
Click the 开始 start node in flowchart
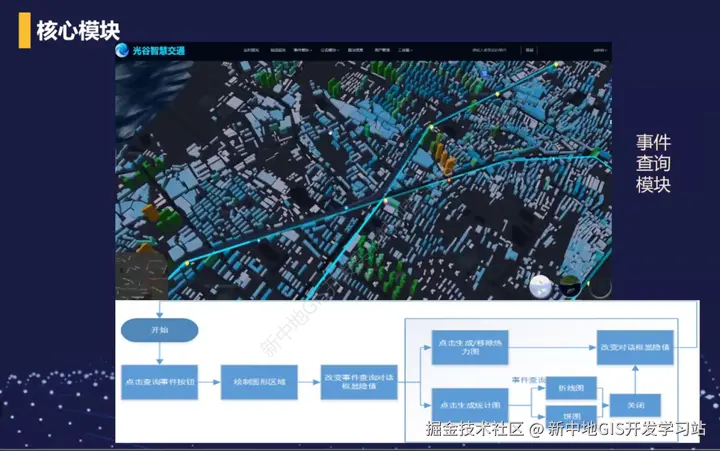pyautogui.click(x=159, y=330)
